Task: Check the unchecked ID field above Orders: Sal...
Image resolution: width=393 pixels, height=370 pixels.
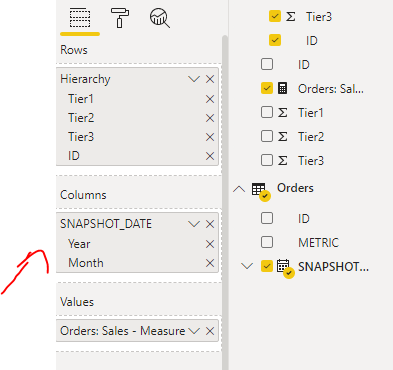Action: 267,64
